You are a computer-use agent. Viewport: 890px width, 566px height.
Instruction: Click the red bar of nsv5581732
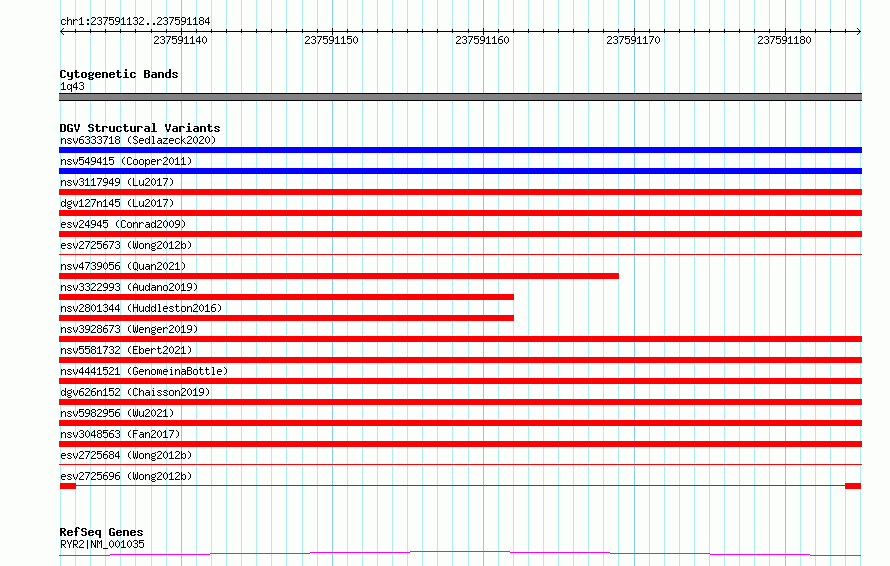pyautogui.click(x=460, y=360)
